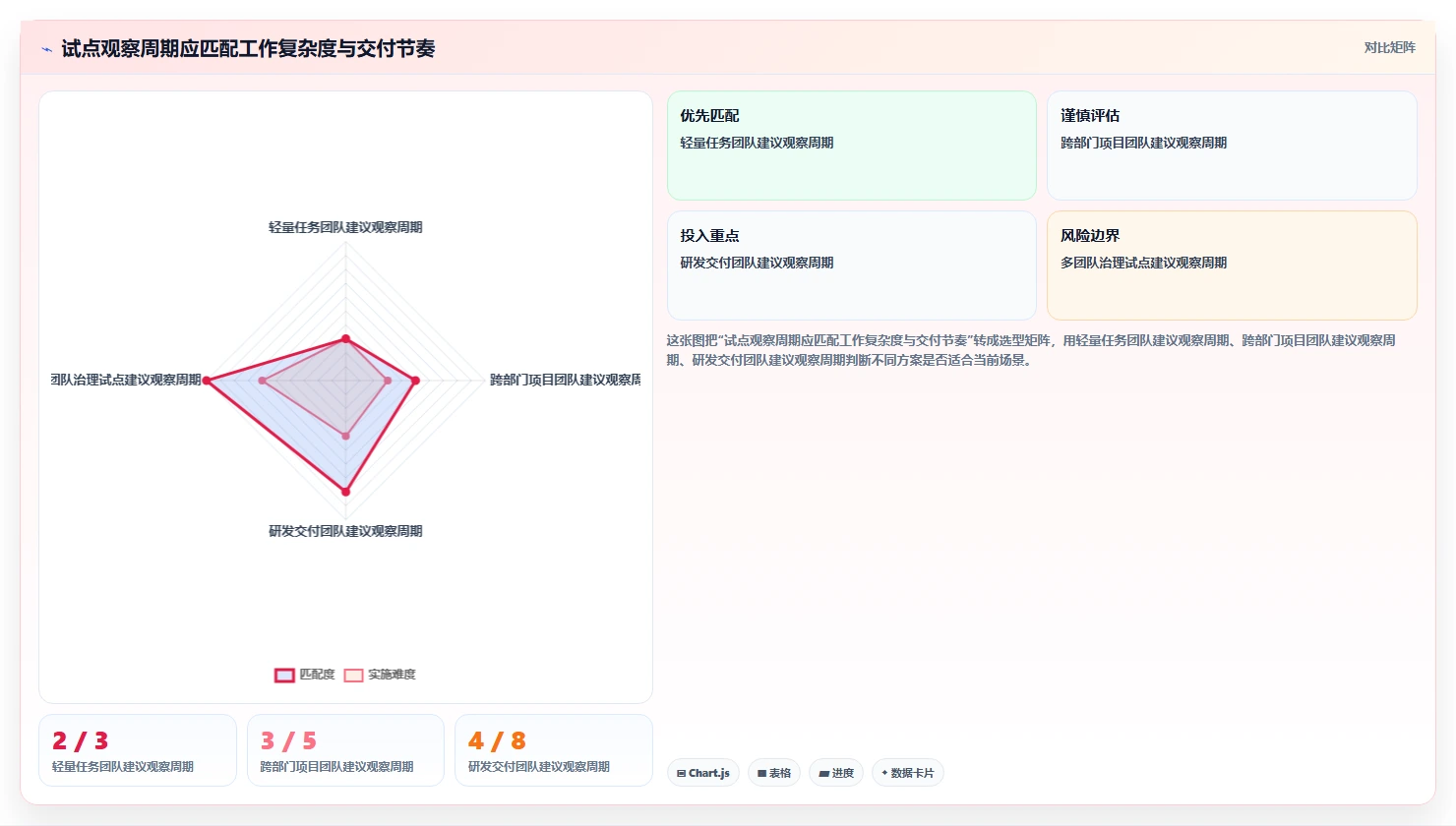Click 轻量任务团队建议观察周期 in the 优先匹配 card
Screen dimensions: 1456x826
(x=757, y=143)
